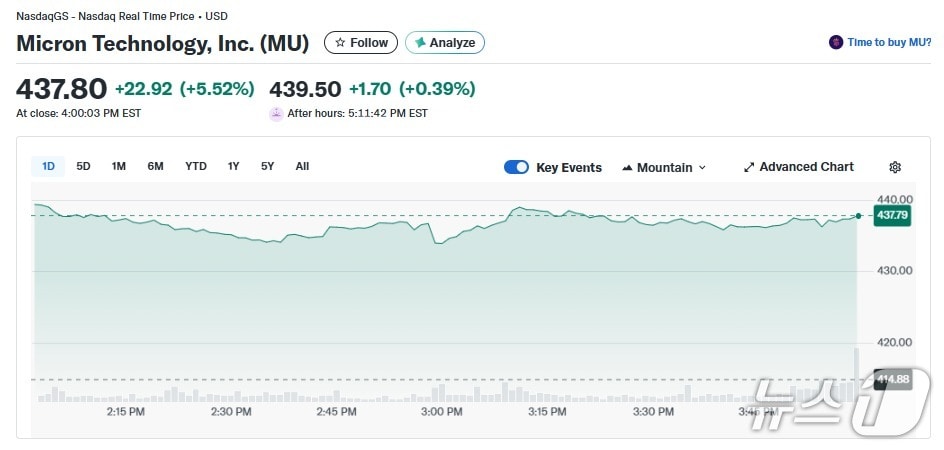Image resolution: width=944 pixels, height=450 pixels.
Task: Click the Advanced Chart expand icon
Action: tap(749, 167)
